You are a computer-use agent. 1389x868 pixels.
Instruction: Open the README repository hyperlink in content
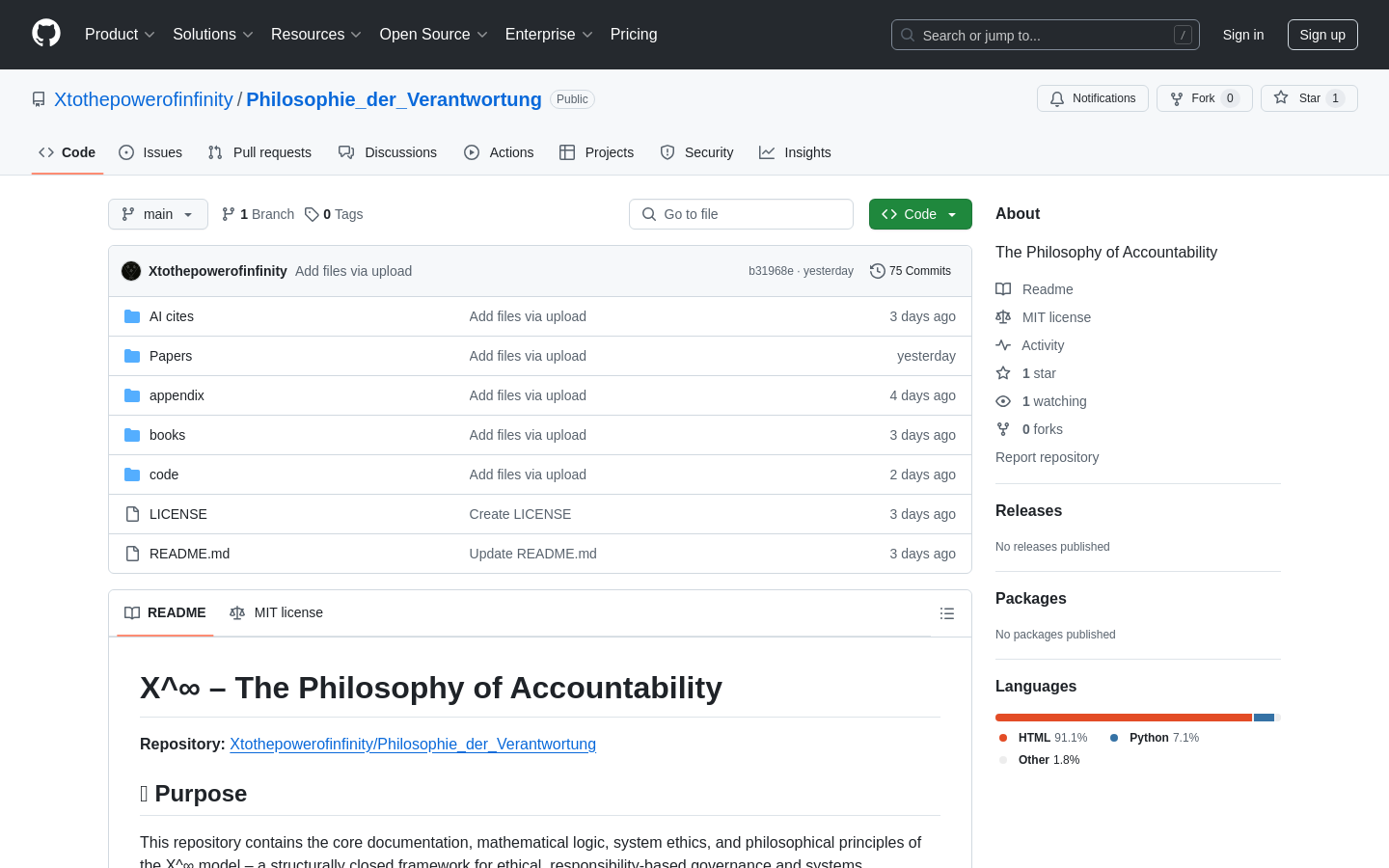413,745
